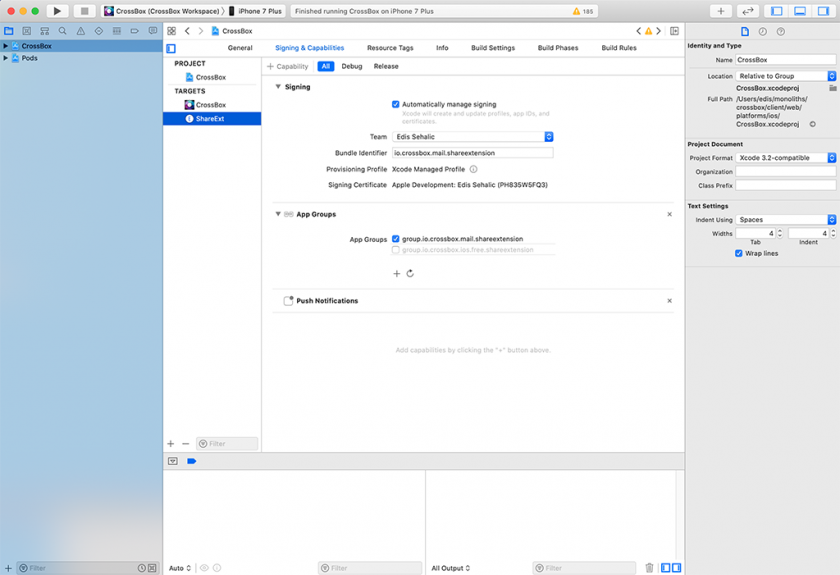The image size is (840, 575).
Task: Show the History inspector
Action: coord(762,32)
